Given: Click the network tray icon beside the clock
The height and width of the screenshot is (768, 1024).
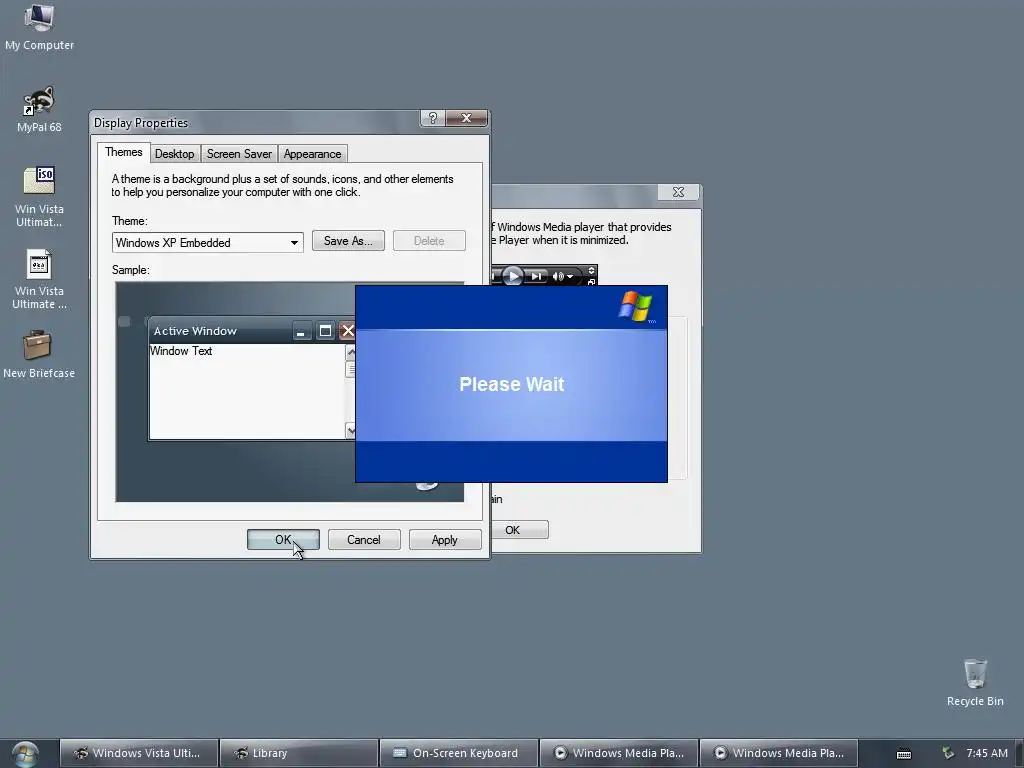Looking at the screenshot, I should pos(948,753).
